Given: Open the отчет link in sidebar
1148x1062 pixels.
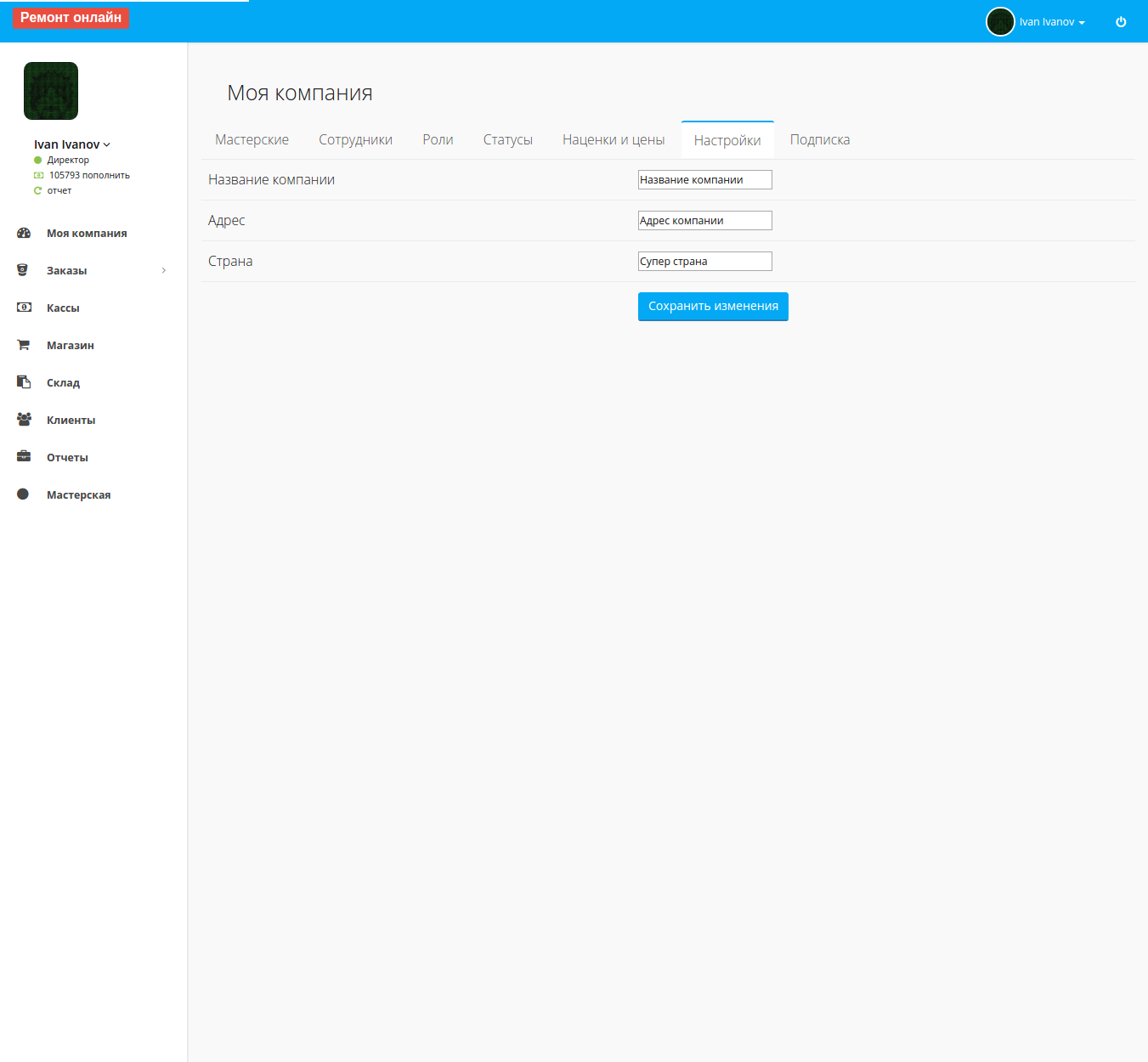Looking at the screenshot, I should tap(59, 190).
